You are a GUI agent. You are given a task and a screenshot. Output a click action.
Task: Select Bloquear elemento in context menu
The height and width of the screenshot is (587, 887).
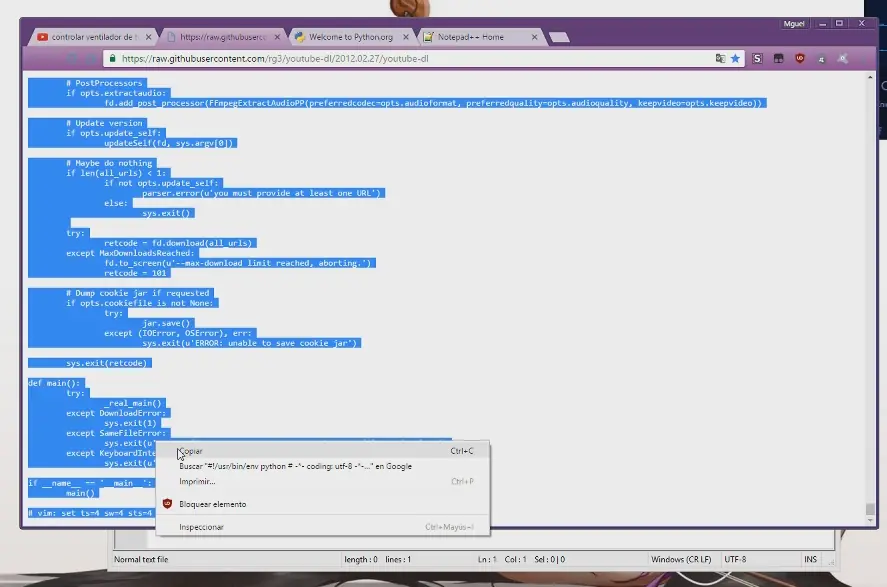point(322,504)
